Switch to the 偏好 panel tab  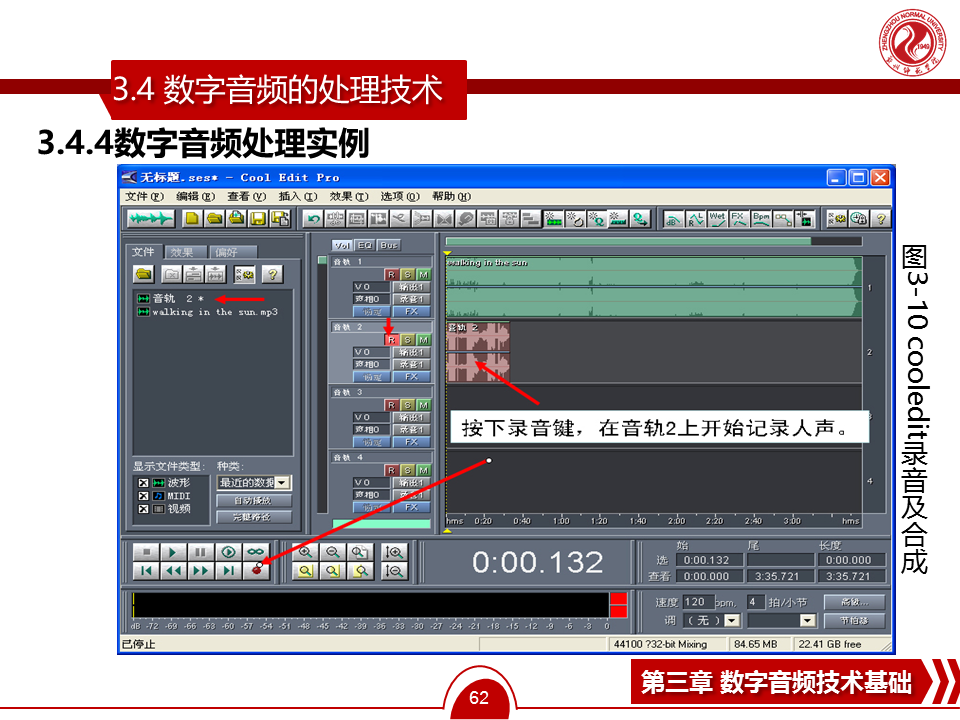click(233, 252)
